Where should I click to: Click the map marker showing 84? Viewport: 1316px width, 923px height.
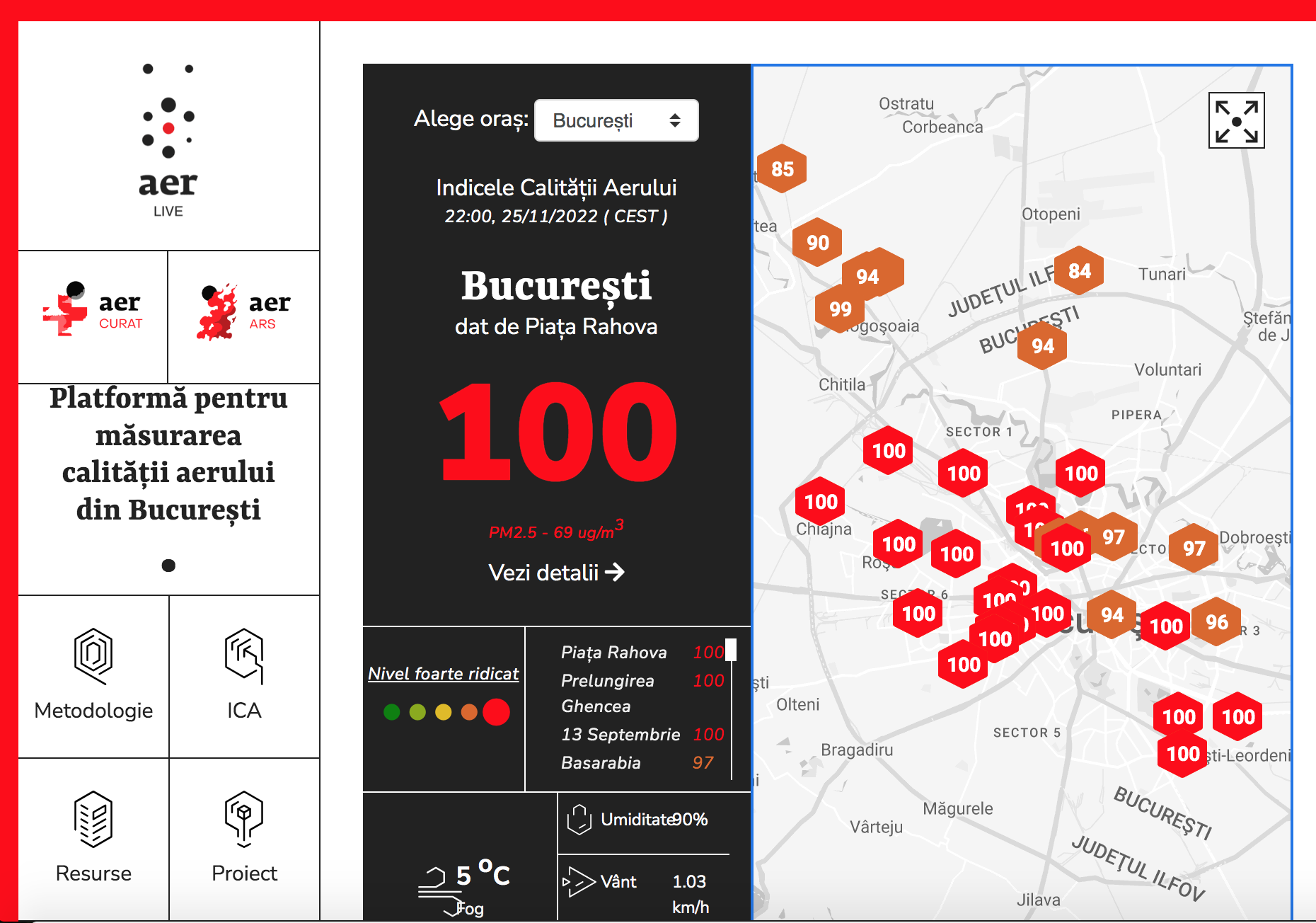[x=1079, y=271]
